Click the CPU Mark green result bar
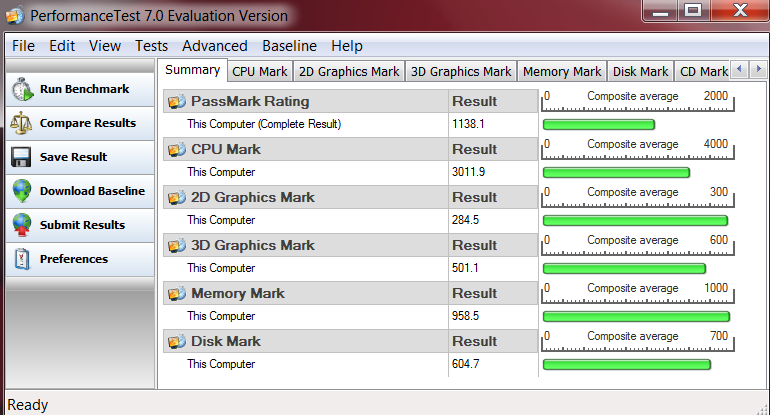 [x=616, y=172]
